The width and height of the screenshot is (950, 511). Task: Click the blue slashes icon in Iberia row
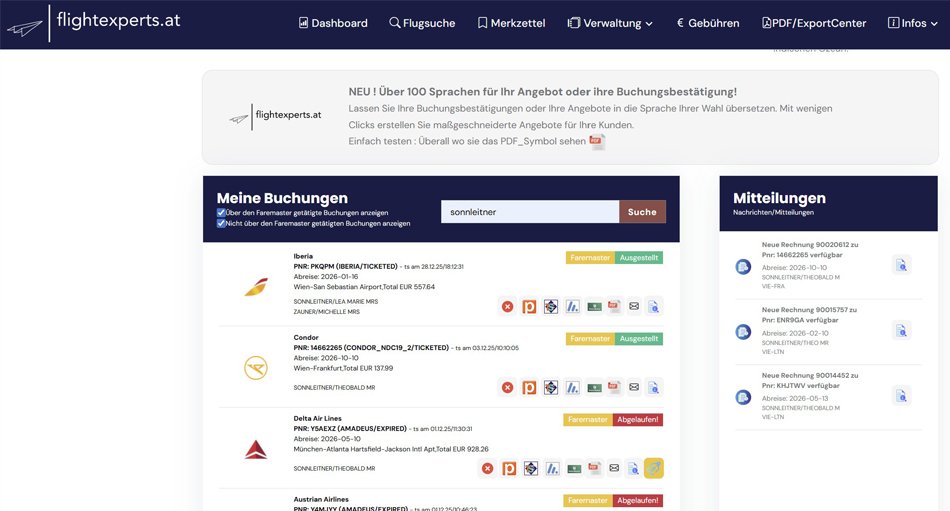pyautogui.click(x=573, y=306)
